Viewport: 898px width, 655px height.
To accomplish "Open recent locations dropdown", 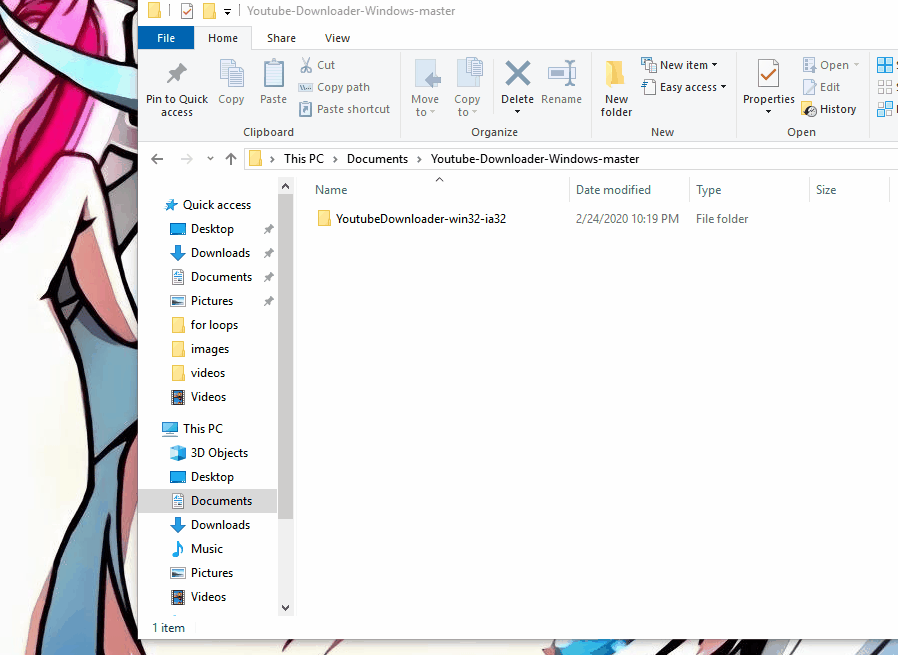I will (x=210, y=159).
